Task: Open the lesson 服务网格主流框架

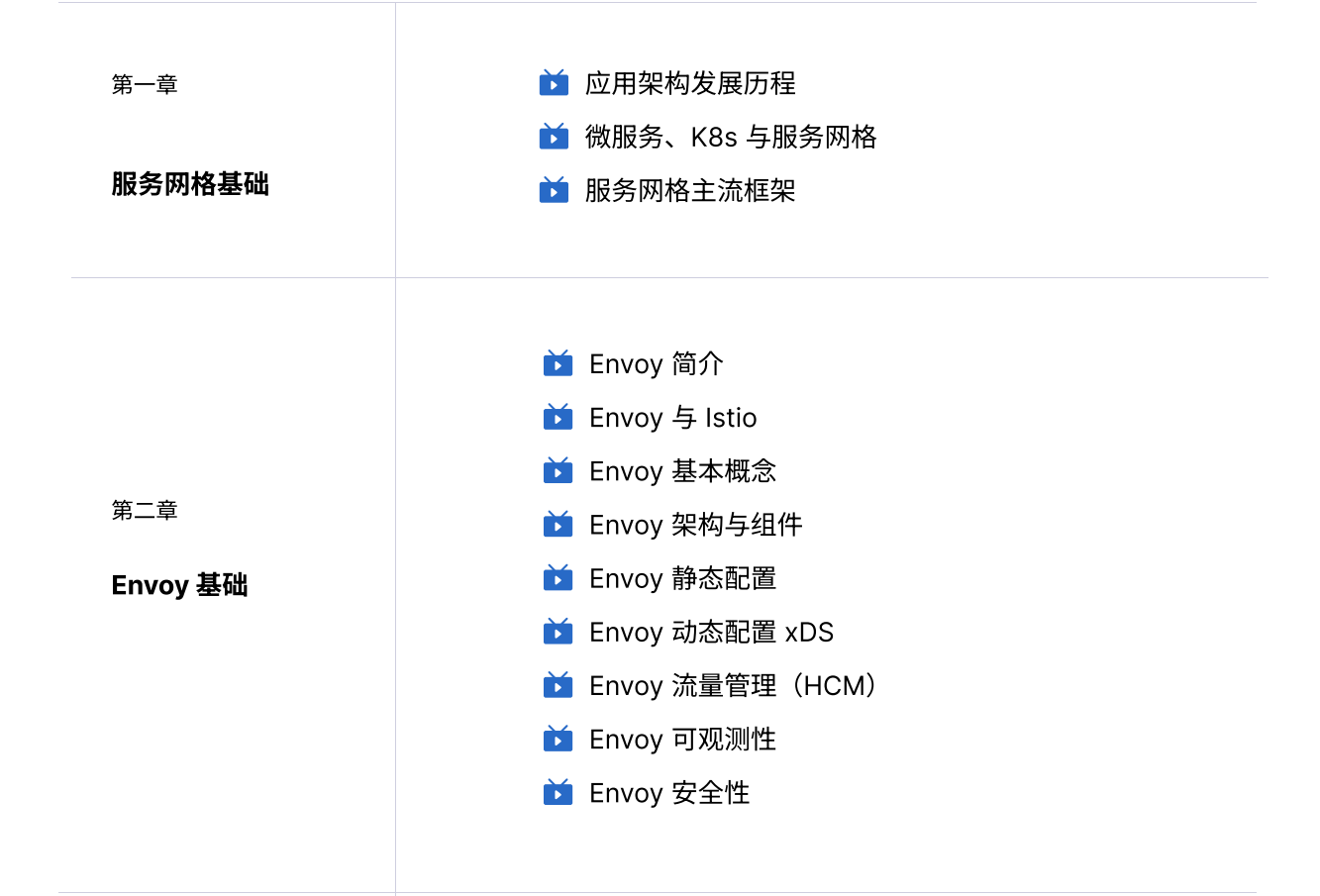Action: pos(690,190)
